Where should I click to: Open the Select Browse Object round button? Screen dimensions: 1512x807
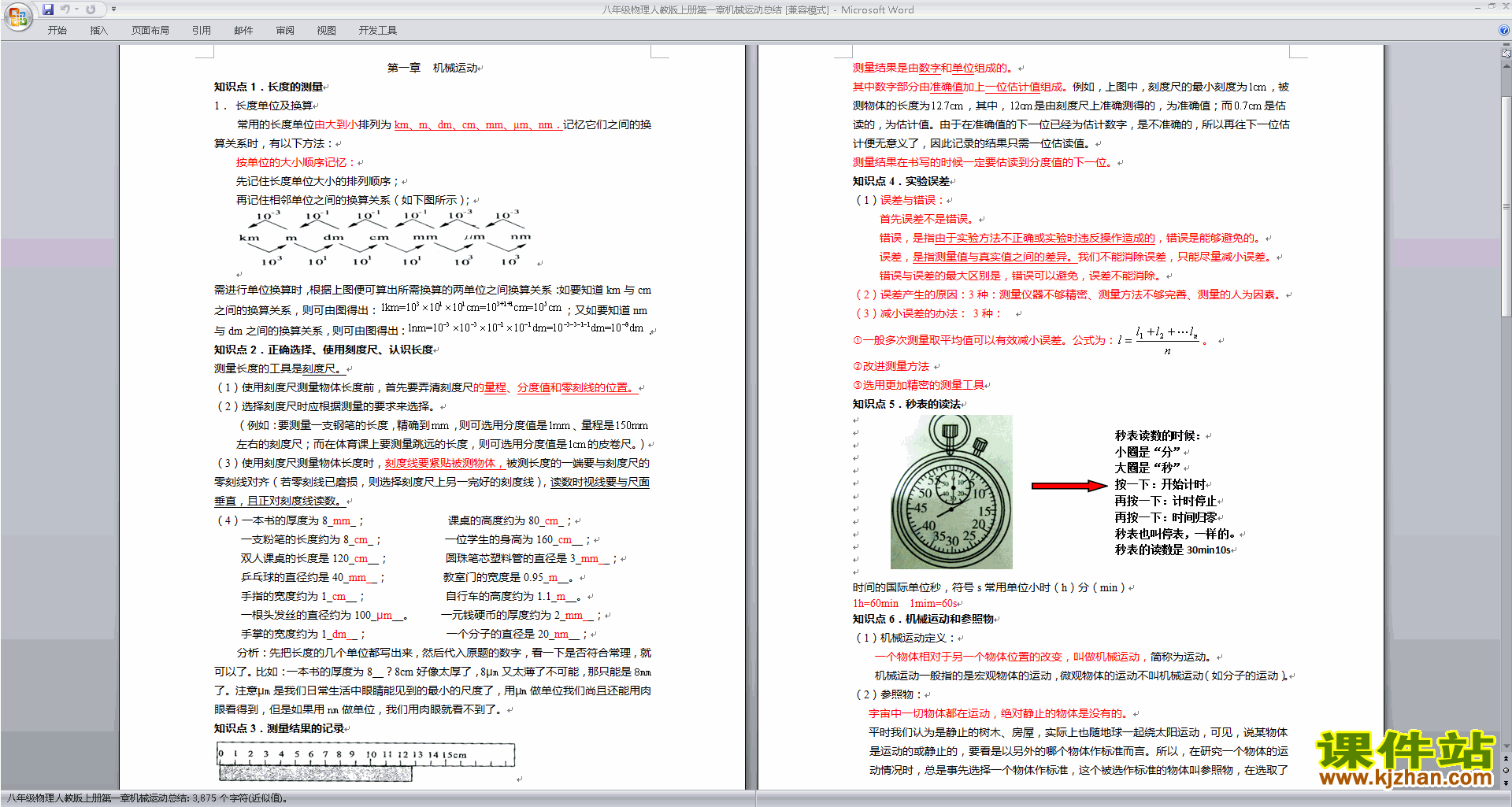(x=1506, y=770)
